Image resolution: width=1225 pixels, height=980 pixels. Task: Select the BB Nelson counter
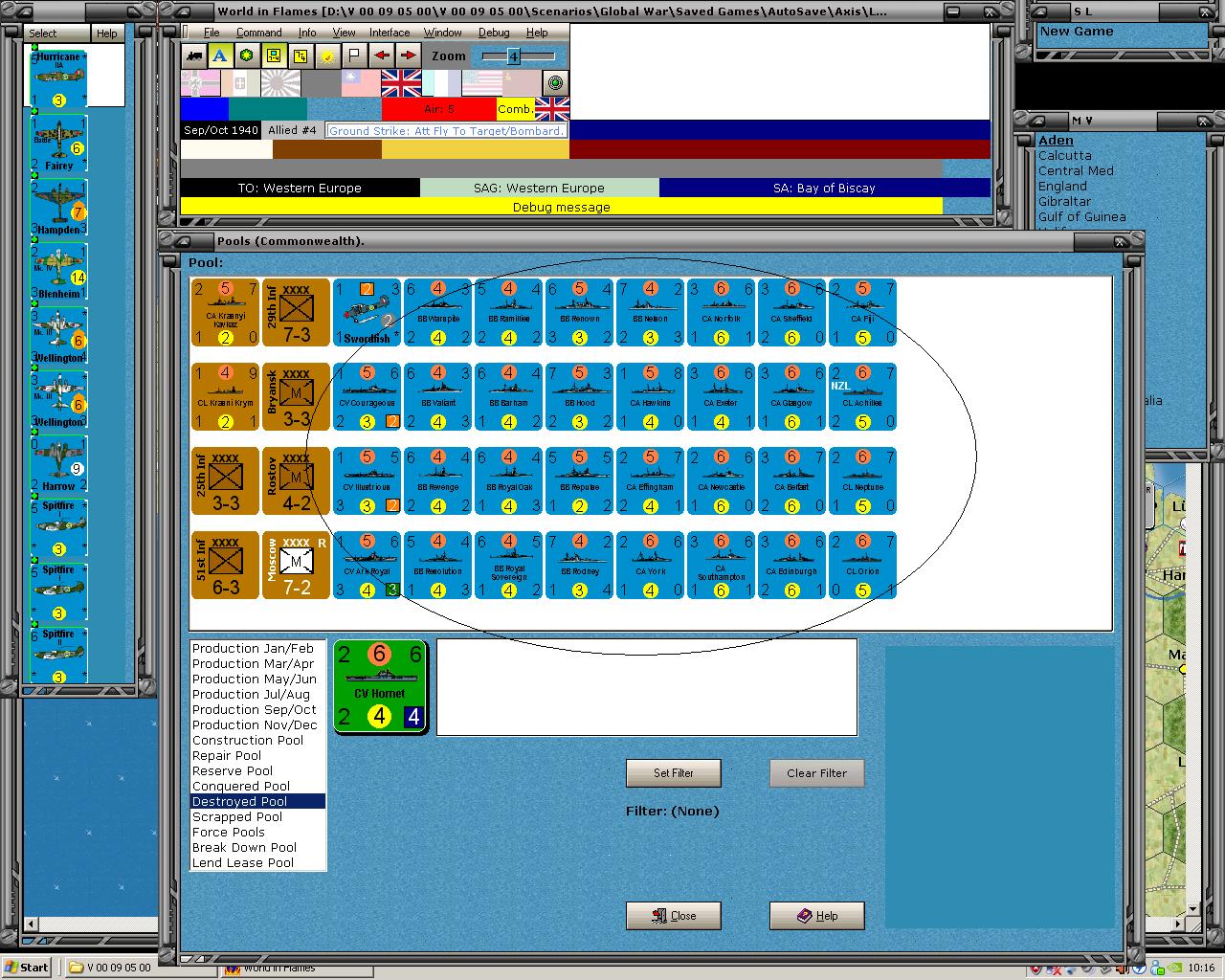coord(651,312)
